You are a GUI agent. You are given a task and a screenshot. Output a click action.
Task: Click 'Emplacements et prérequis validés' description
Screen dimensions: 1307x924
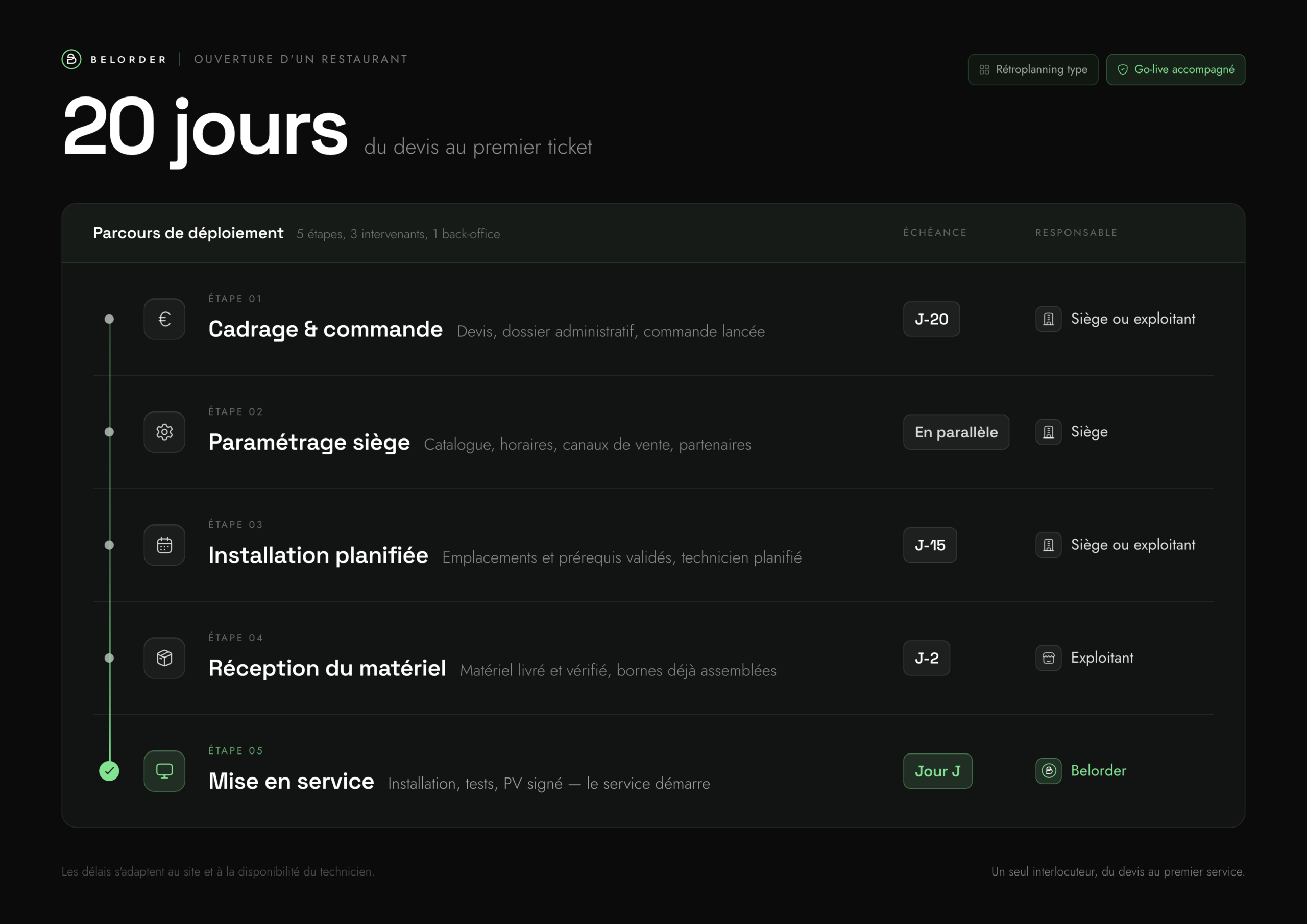622,557
